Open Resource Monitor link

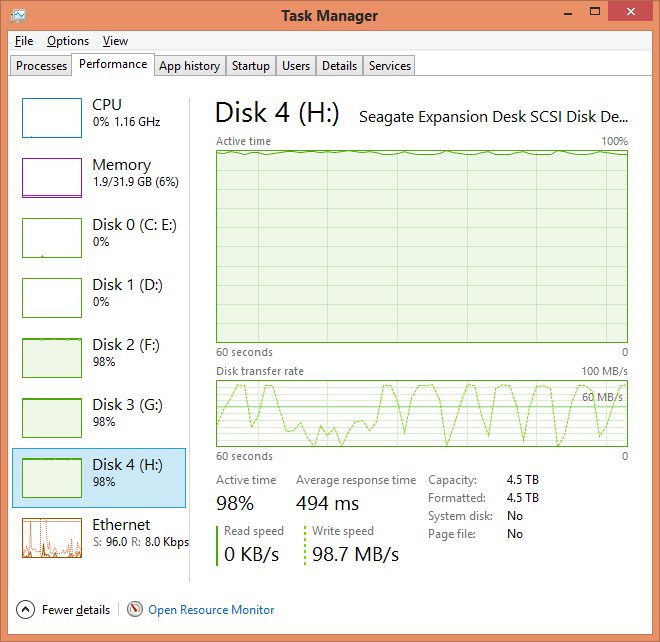211,610
